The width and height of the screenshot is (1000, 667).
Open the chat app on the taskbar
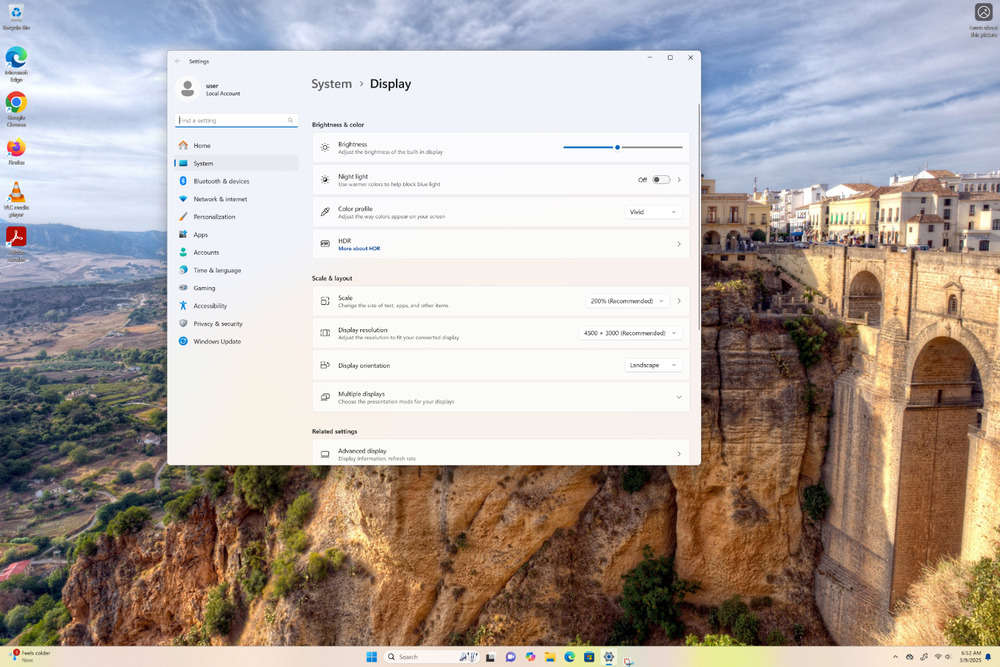point(510,657)
